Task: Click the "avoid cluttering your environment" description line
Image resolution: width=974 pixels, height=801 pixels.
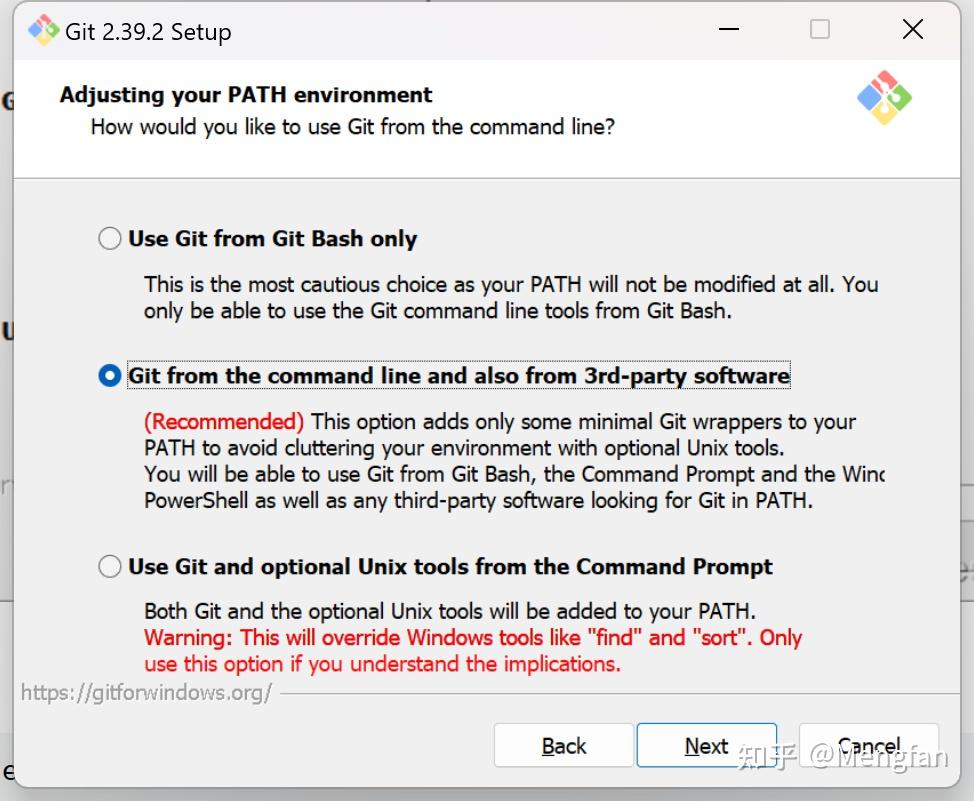Action: [x=464, y=447]
